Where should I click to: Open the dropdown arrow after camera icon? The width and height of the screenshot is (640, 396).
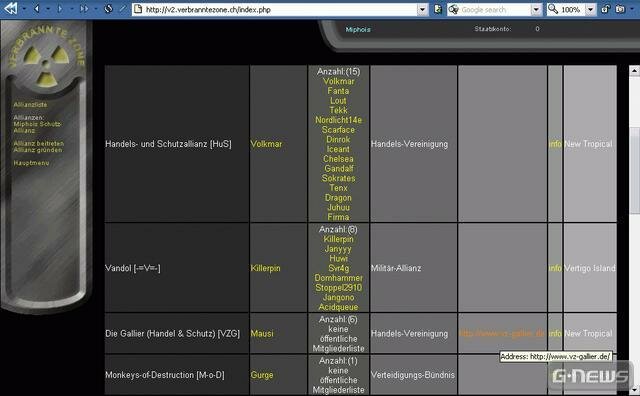coord(631,9)
